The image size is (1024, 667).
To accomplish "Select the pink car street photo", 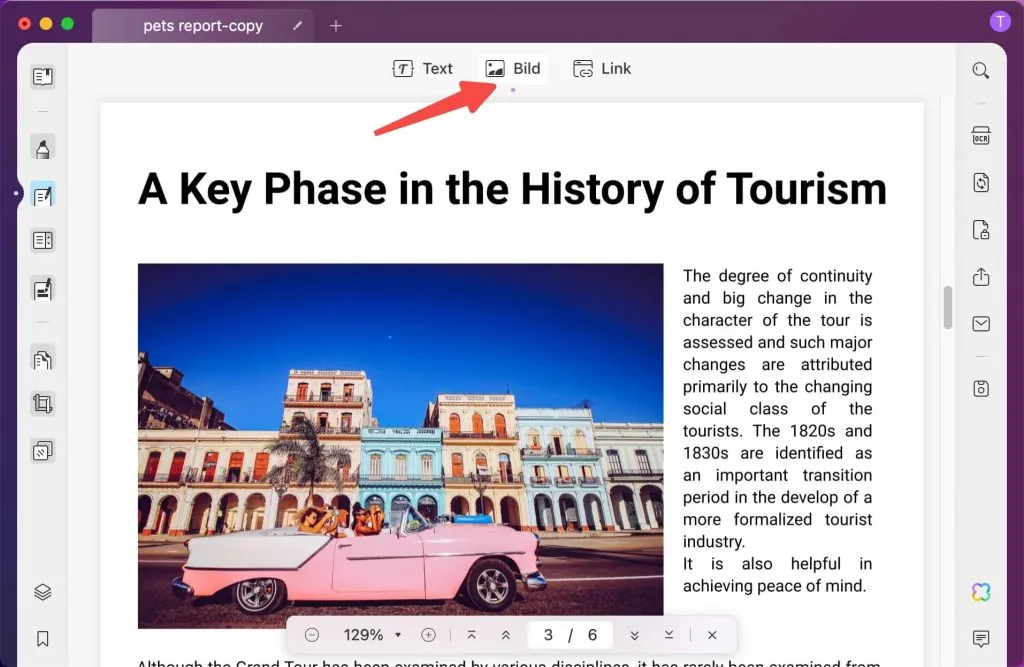I will pos(400,446).
